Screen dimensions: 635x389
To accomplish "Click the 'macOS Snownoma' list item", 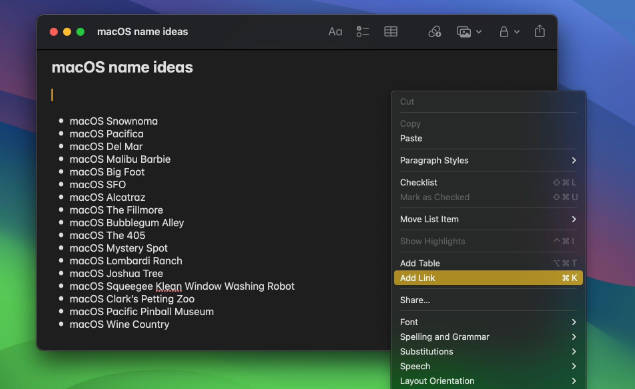I will click(x=113, y=121).
